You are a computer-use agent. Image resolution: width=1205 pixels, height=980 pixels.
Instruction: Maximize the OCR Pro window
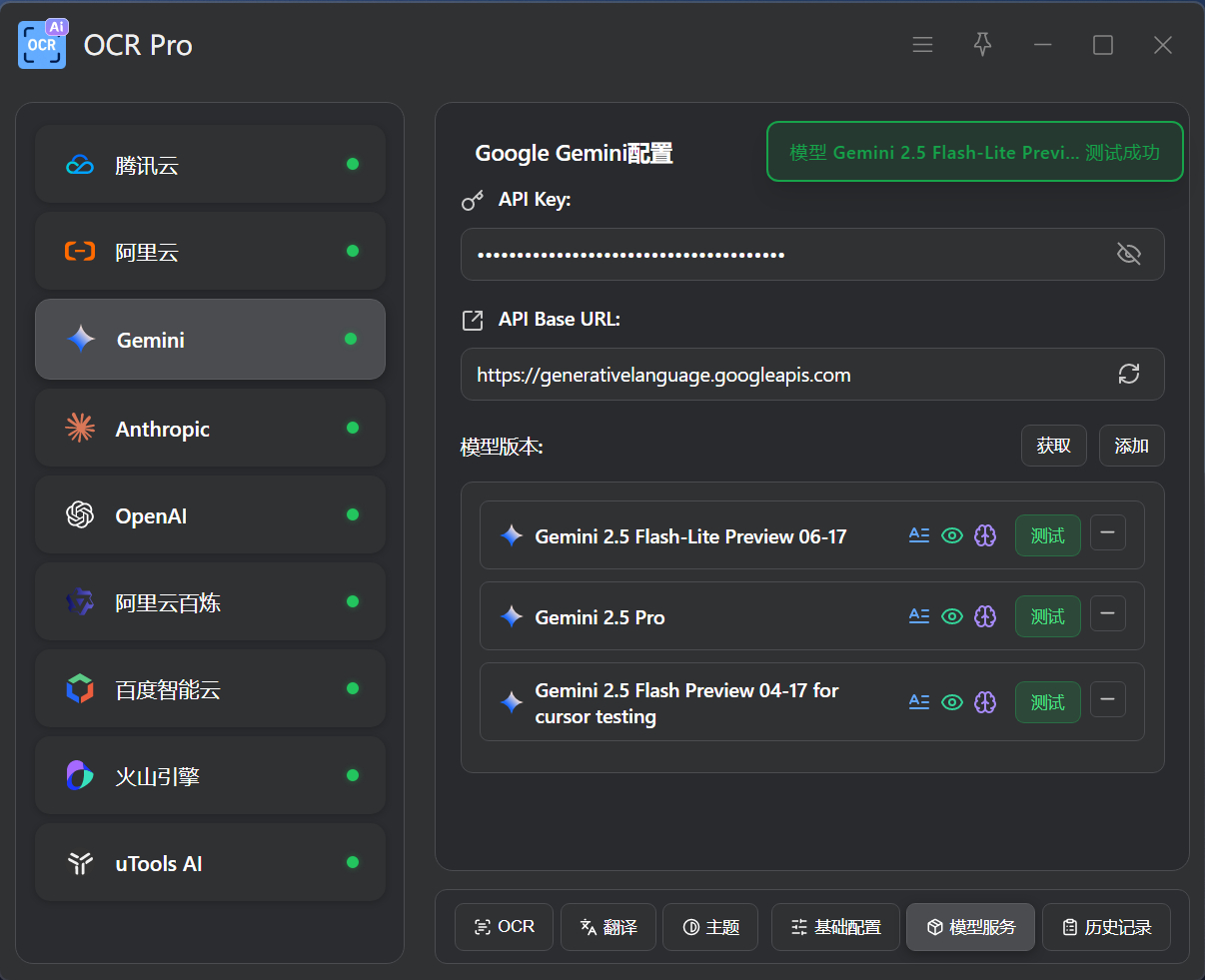tap(1102, 45)
